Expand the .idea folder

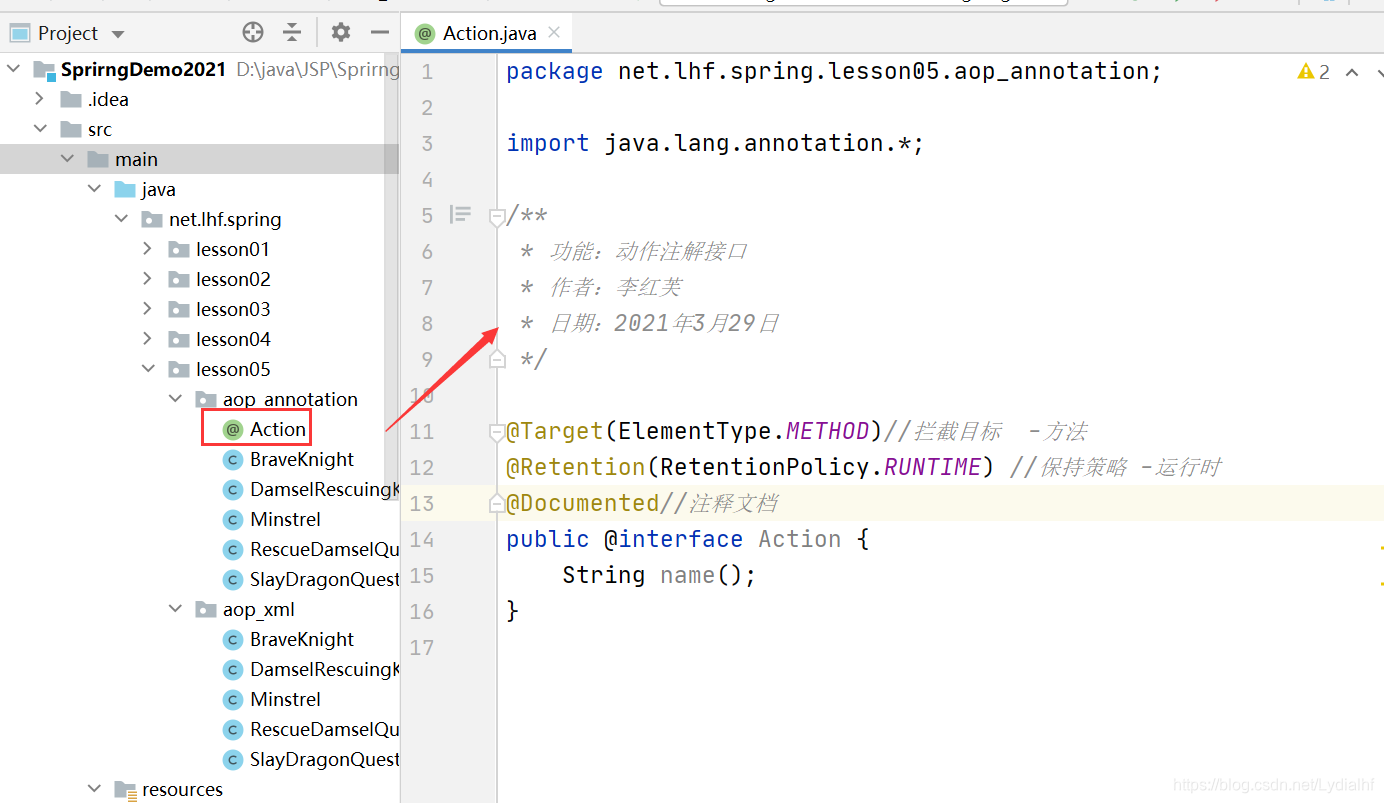(40, 99)
